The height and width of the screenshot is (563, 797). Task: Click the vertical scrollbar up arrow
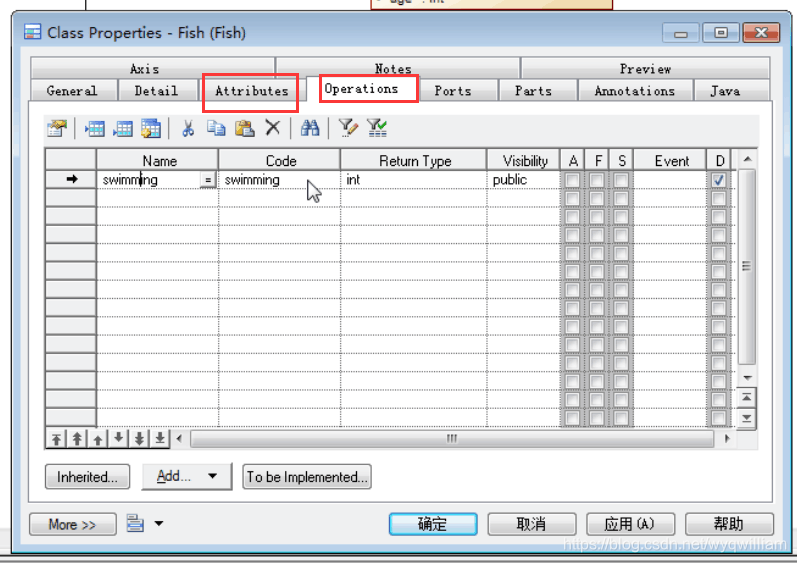tap(747, 159)
